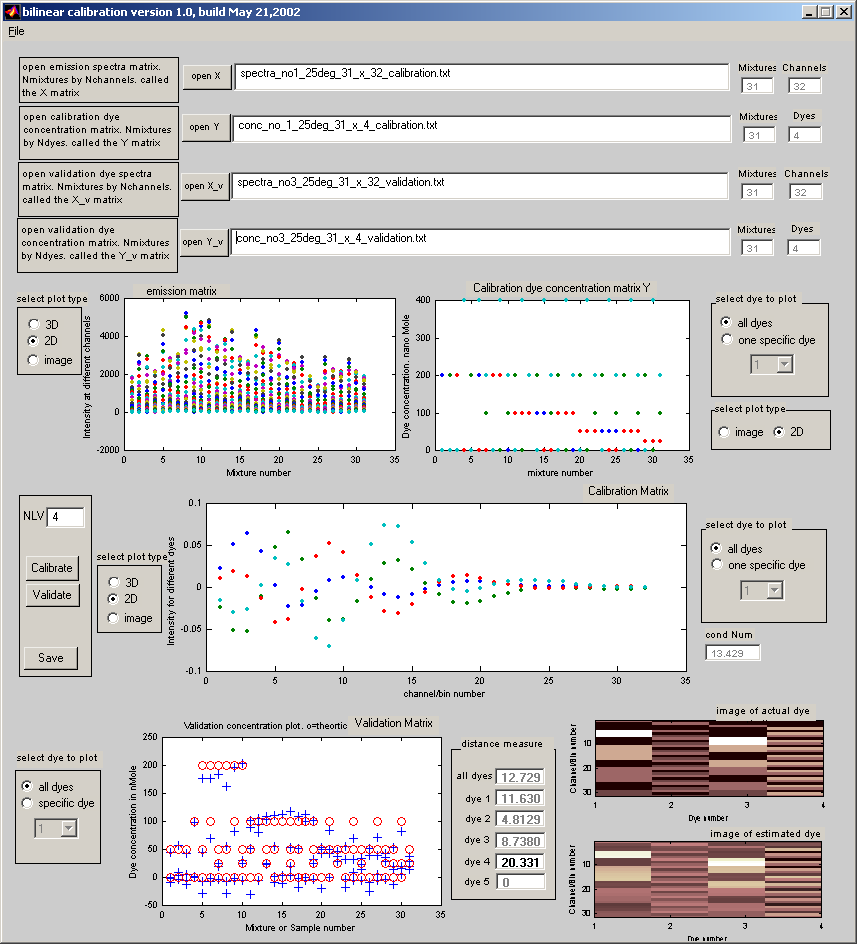Choose 'specific dye' for the validation plot
Screen dimensions: 857x944
click(x=30, y=803)
